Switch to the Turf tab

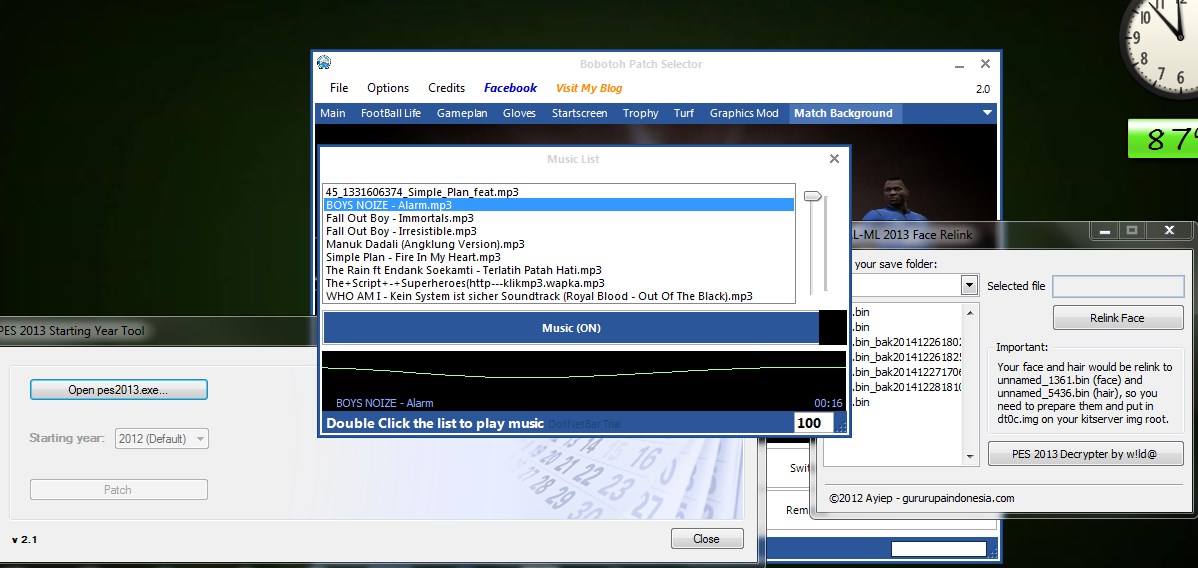(x=684, y=113)
